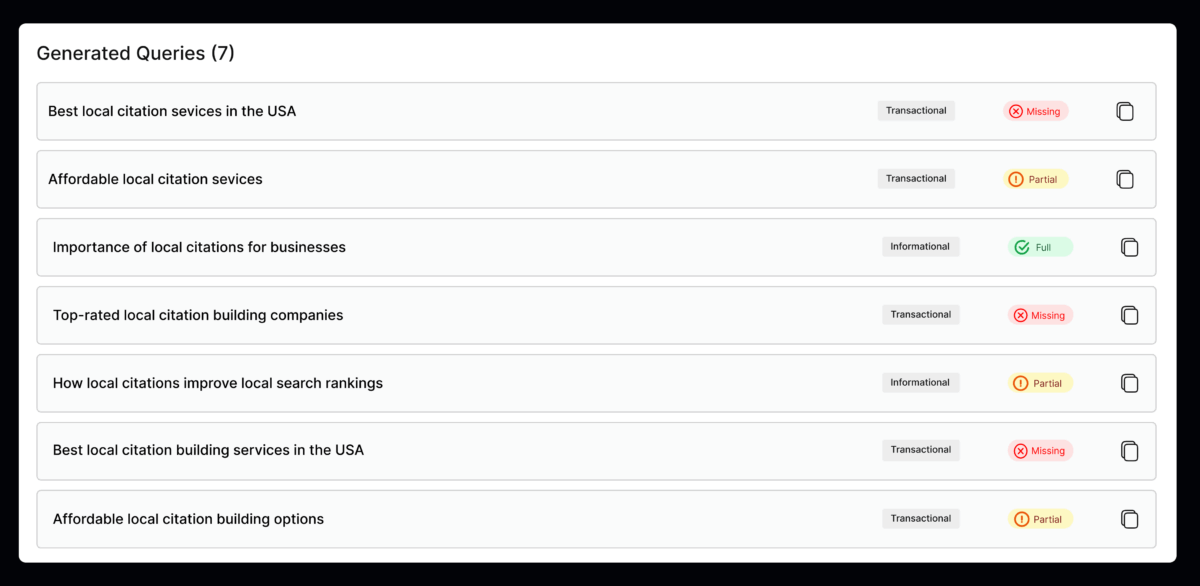Copy 'Importance of local citations for businesses' query

click(x=1129, y=247)
